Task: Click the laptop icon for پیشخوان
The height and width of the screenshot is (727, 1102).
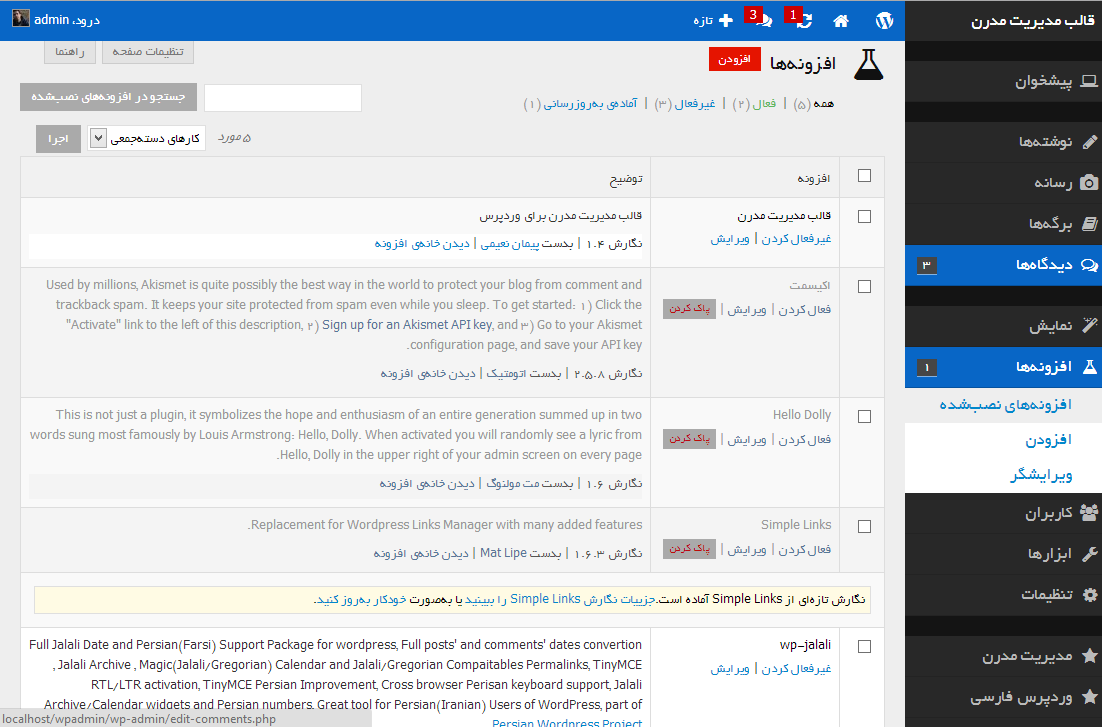Action: [1089, 81]
